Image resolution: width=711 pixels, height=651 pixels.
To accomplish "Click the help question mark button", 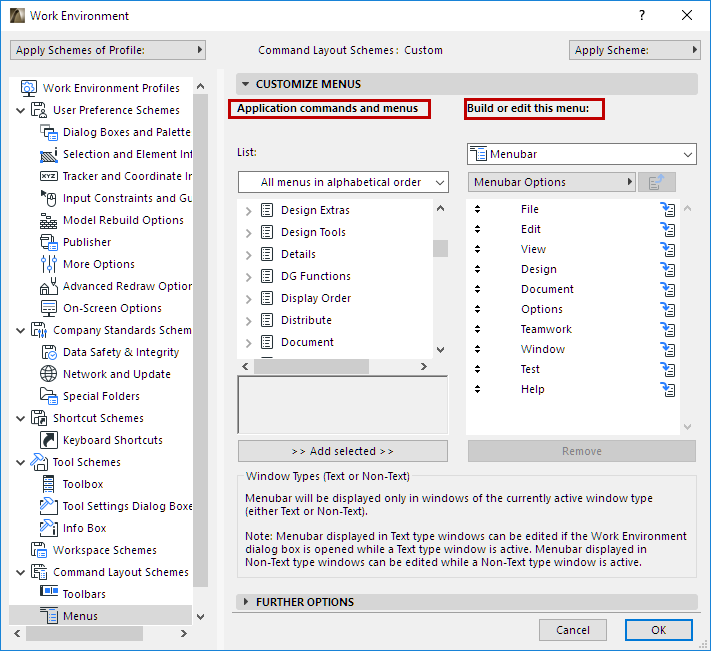I will click(x=642, y=15).
